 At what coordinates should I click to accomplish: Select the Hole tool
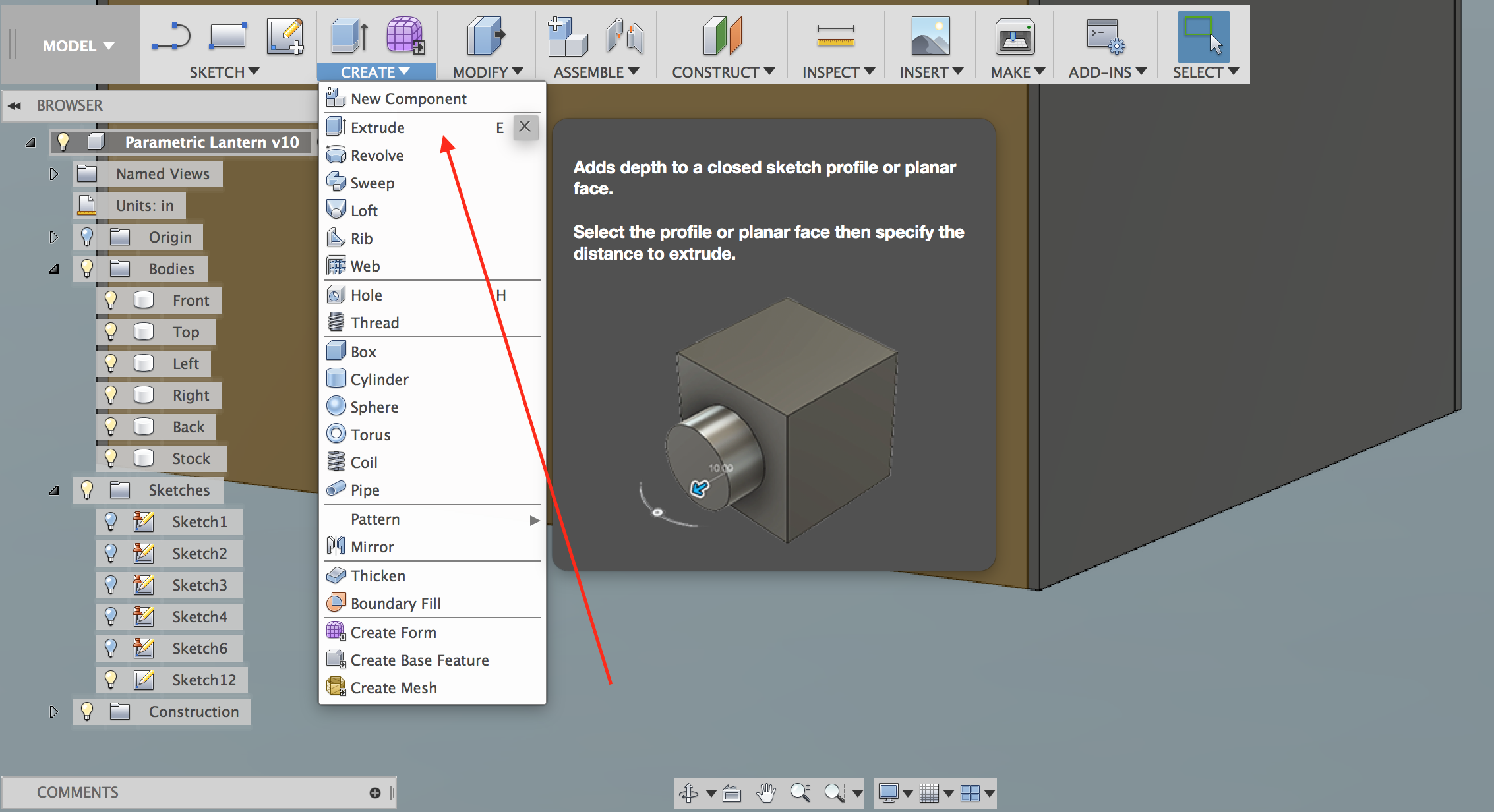pyautogui.click(x=366, y=293)
